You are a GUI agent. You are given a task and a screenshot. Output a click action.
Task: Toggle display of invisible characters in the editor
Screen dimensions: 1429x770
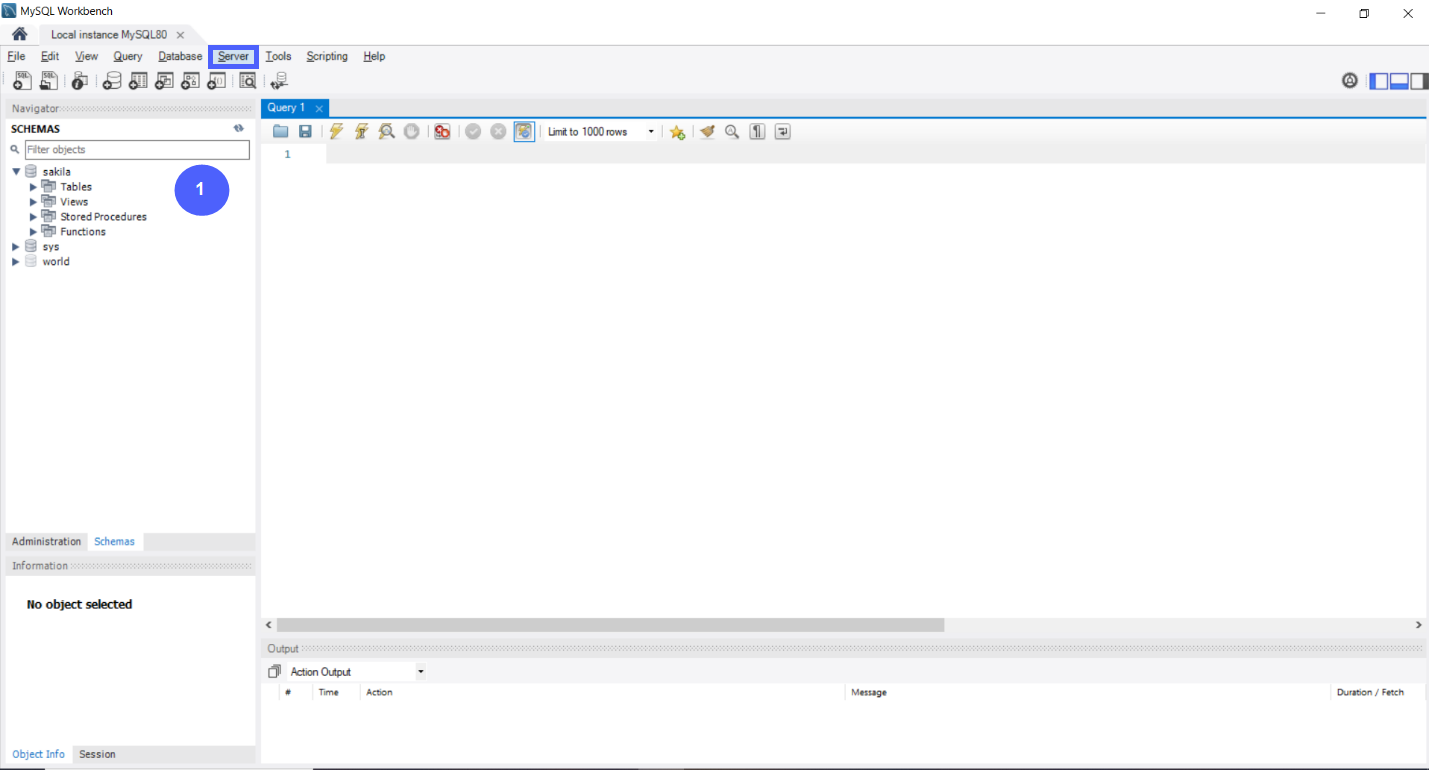(757, 131)
